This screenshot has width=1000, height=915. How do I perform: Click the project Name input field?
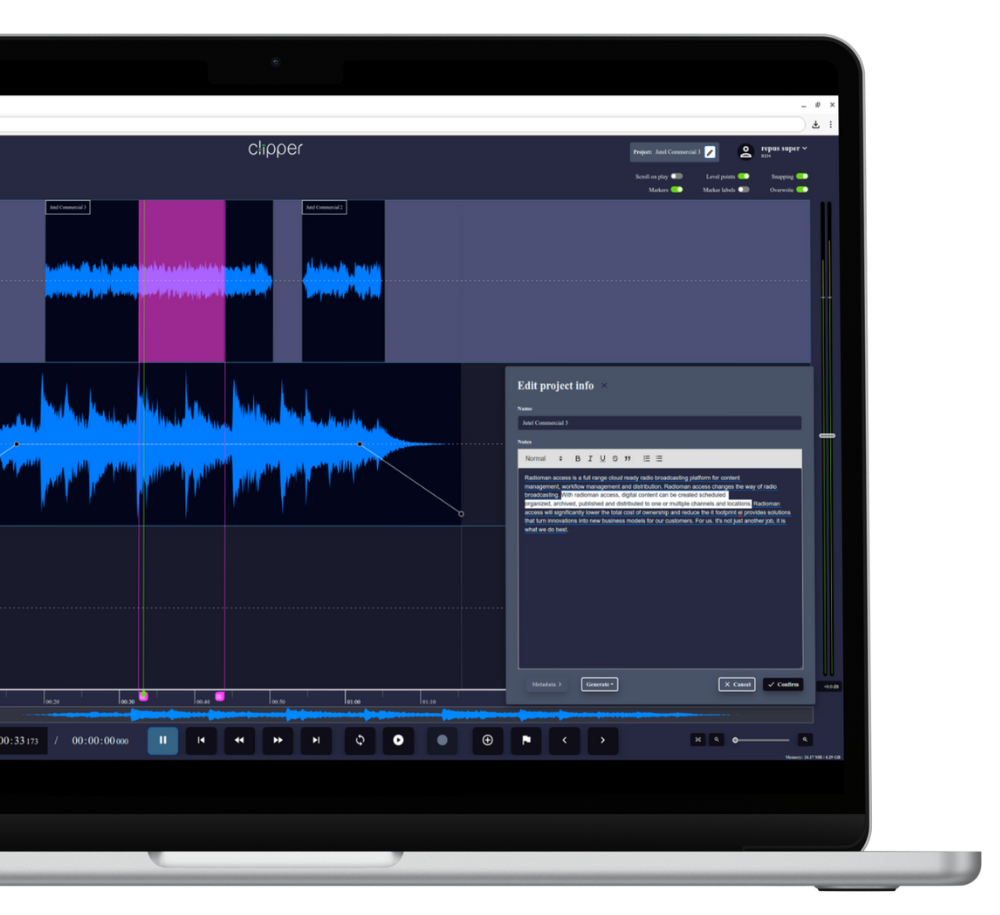pos(659,423)
